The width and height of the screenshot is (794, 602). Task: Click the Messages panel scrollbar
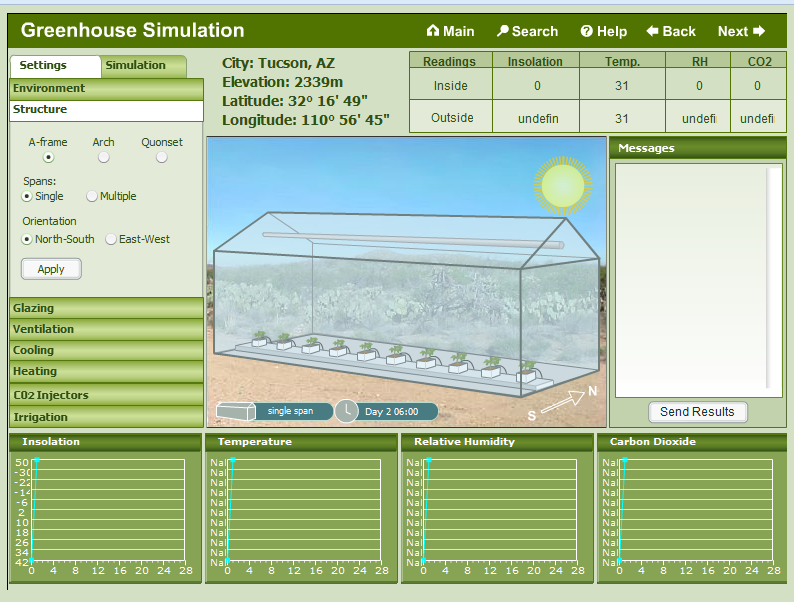(x=771, y=280)
